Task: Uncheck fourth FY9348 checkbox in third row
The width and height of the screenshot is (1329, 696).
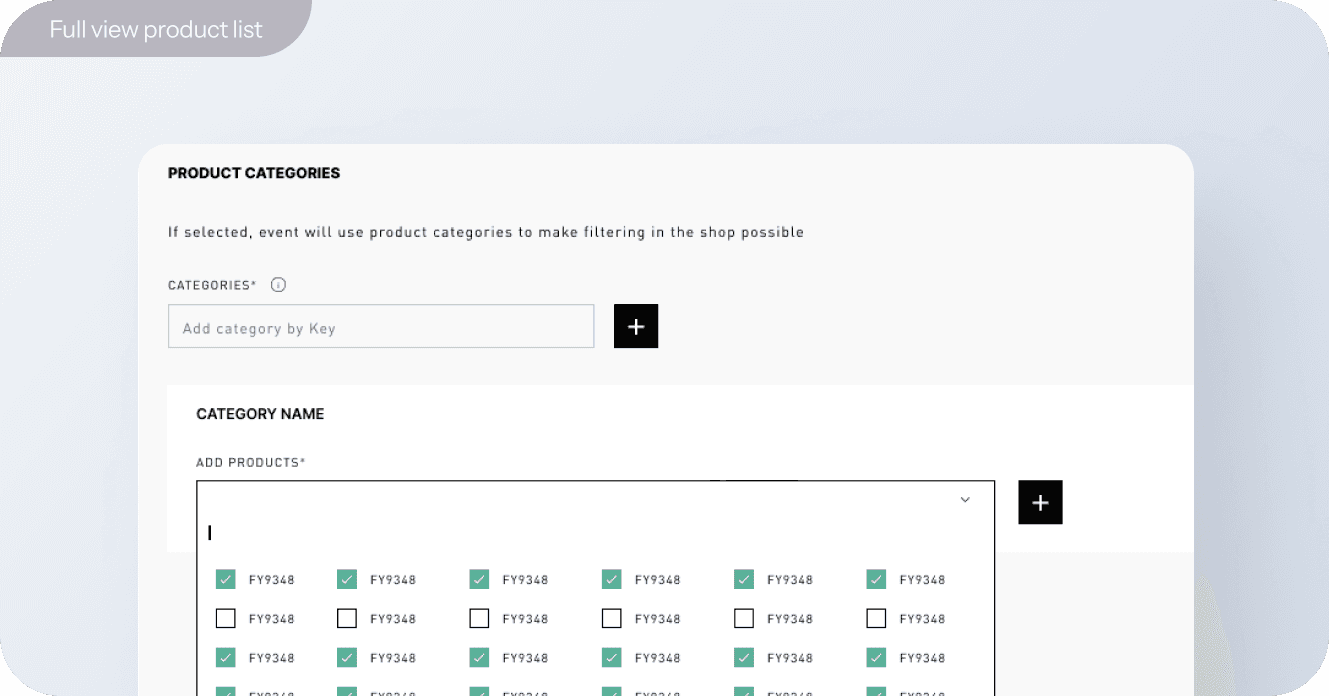Action: click(x=611, y=658)
